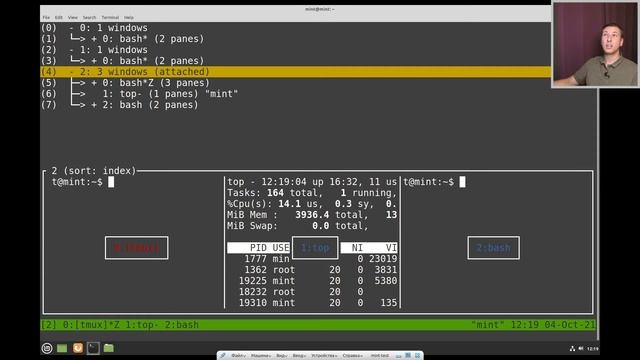The width and height of the screenshot is (640, 360).
Task: Open the terminal File menu
Action: 46,18
